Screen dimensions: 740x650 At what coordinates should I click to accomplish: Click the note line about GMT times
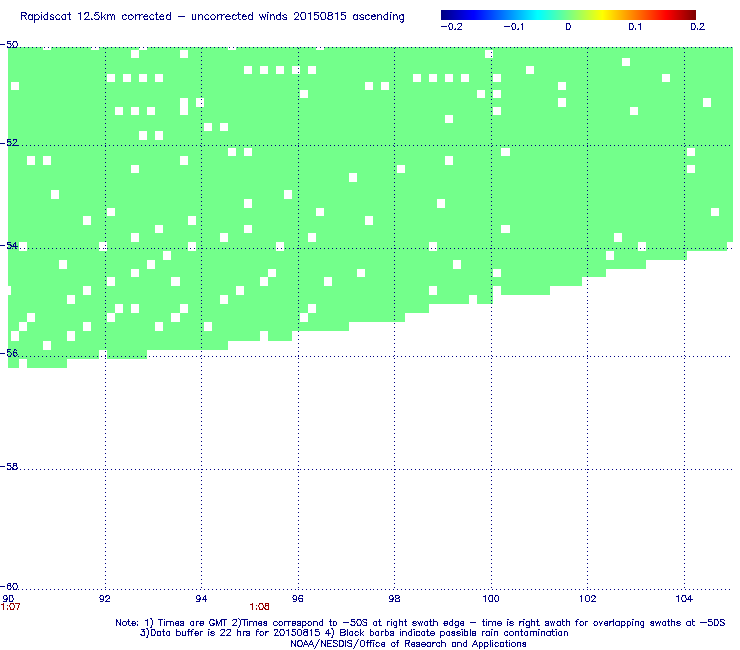(x=420, y=623)
